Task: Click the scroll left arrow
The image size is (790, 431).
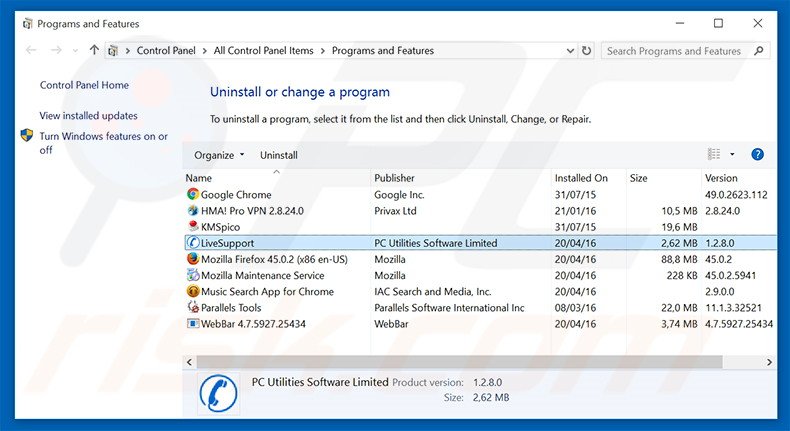Action: [189, 362]
